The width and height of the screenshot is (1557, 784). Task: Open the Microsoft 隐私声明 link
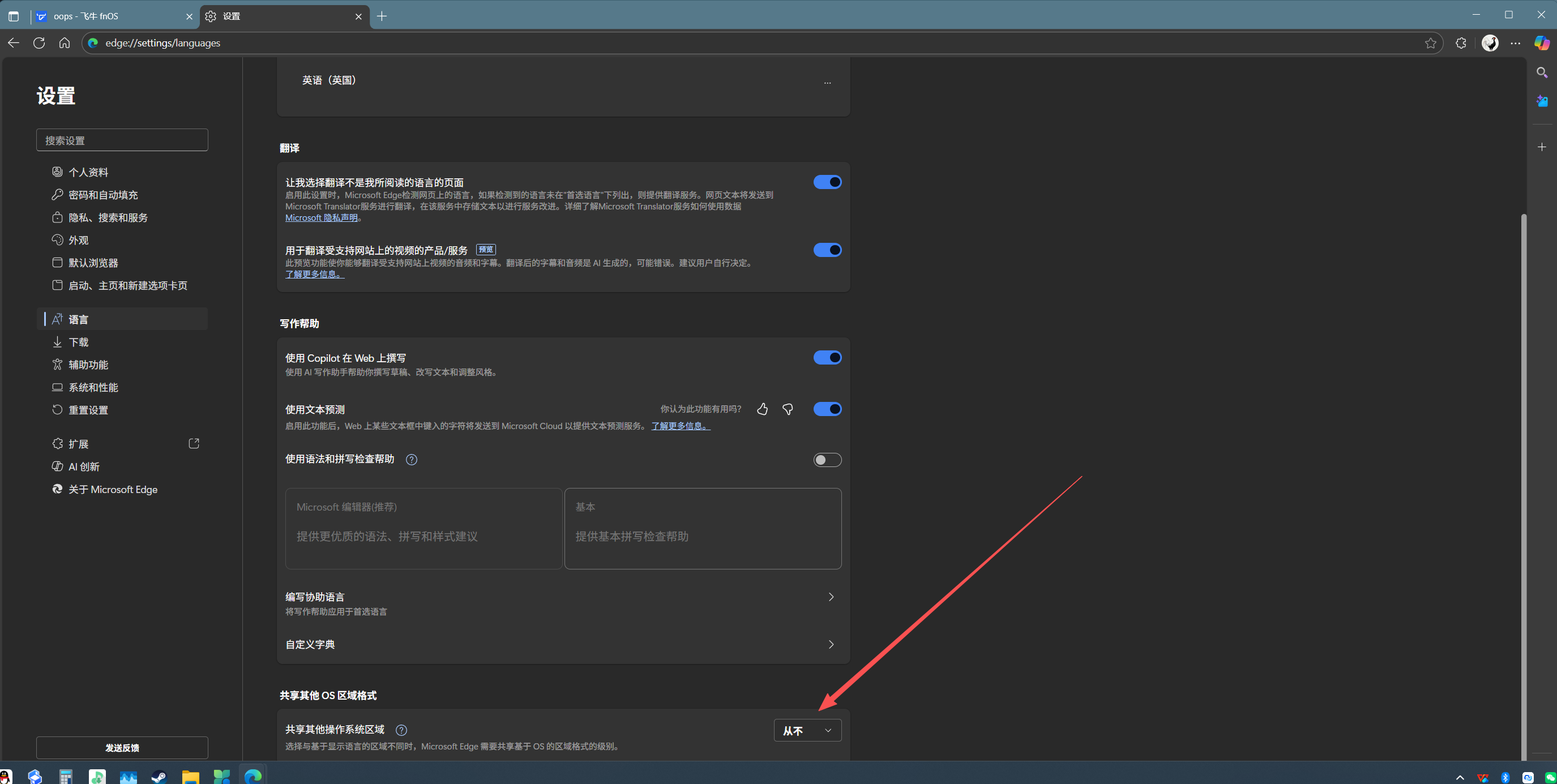tap(322, 217)
